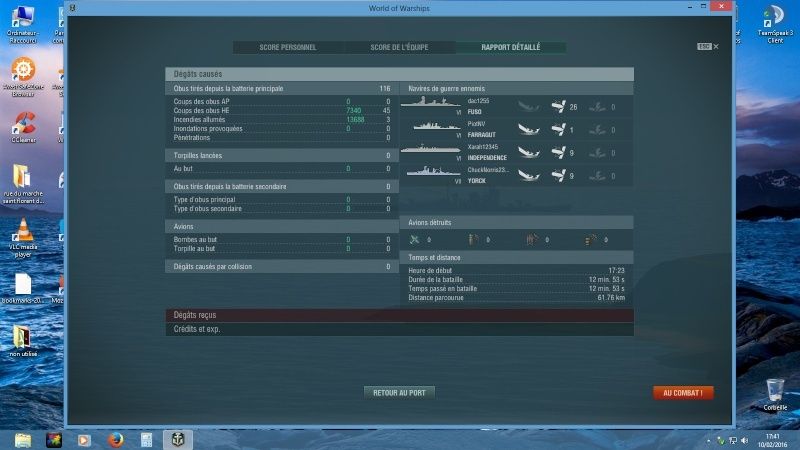Viewport: 800px width, 450px height.
Task: Click 'Dégâts causés par collision' row
Action: tap(282, 267)
